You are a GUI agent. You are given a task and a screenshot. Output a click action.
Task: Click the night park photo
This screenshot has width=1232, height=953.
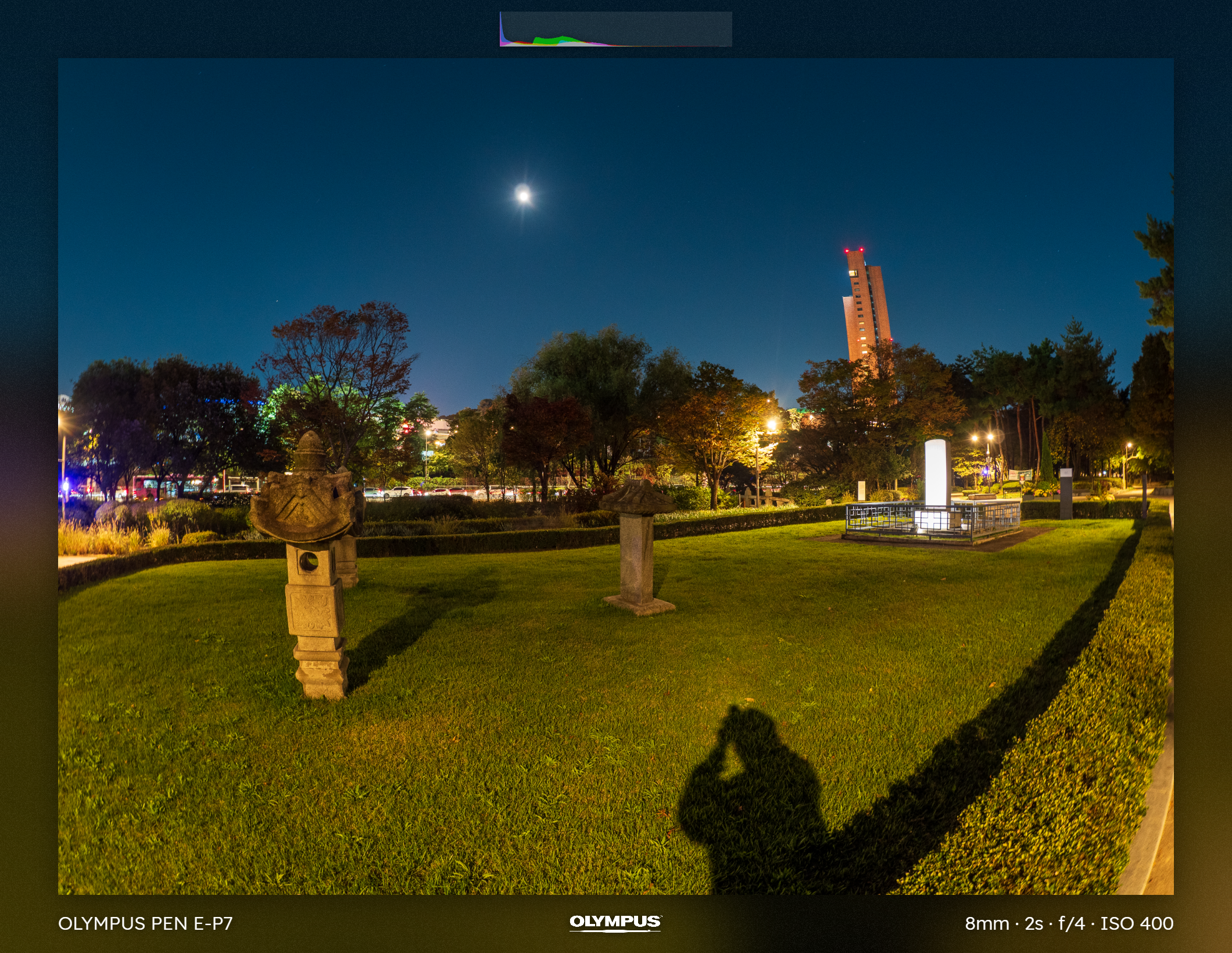615,476
